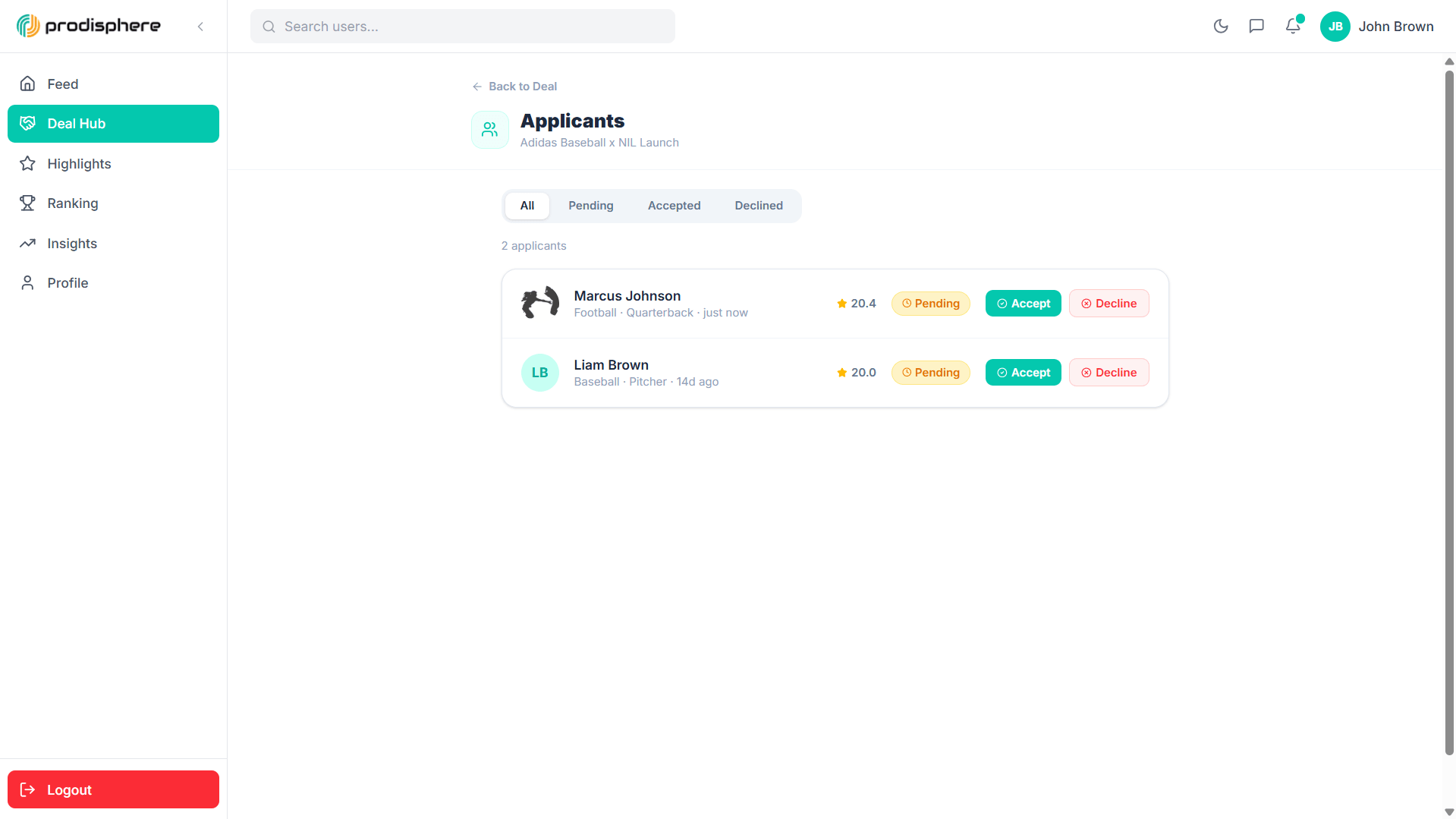Logout of prodisphere

[113, 789]
